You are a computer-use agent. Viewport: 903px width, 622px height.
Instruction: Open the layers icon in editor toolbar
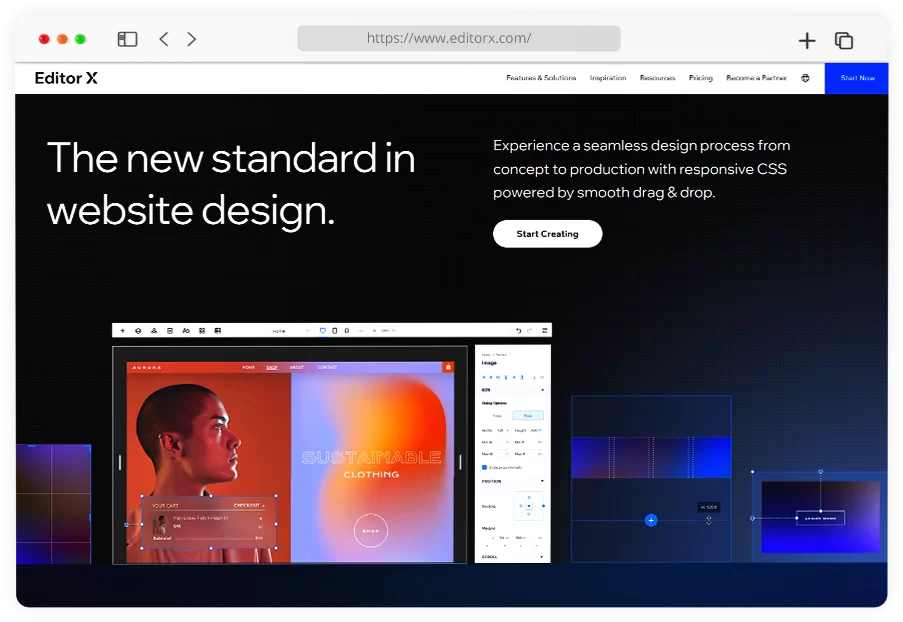tap(138, 331)
